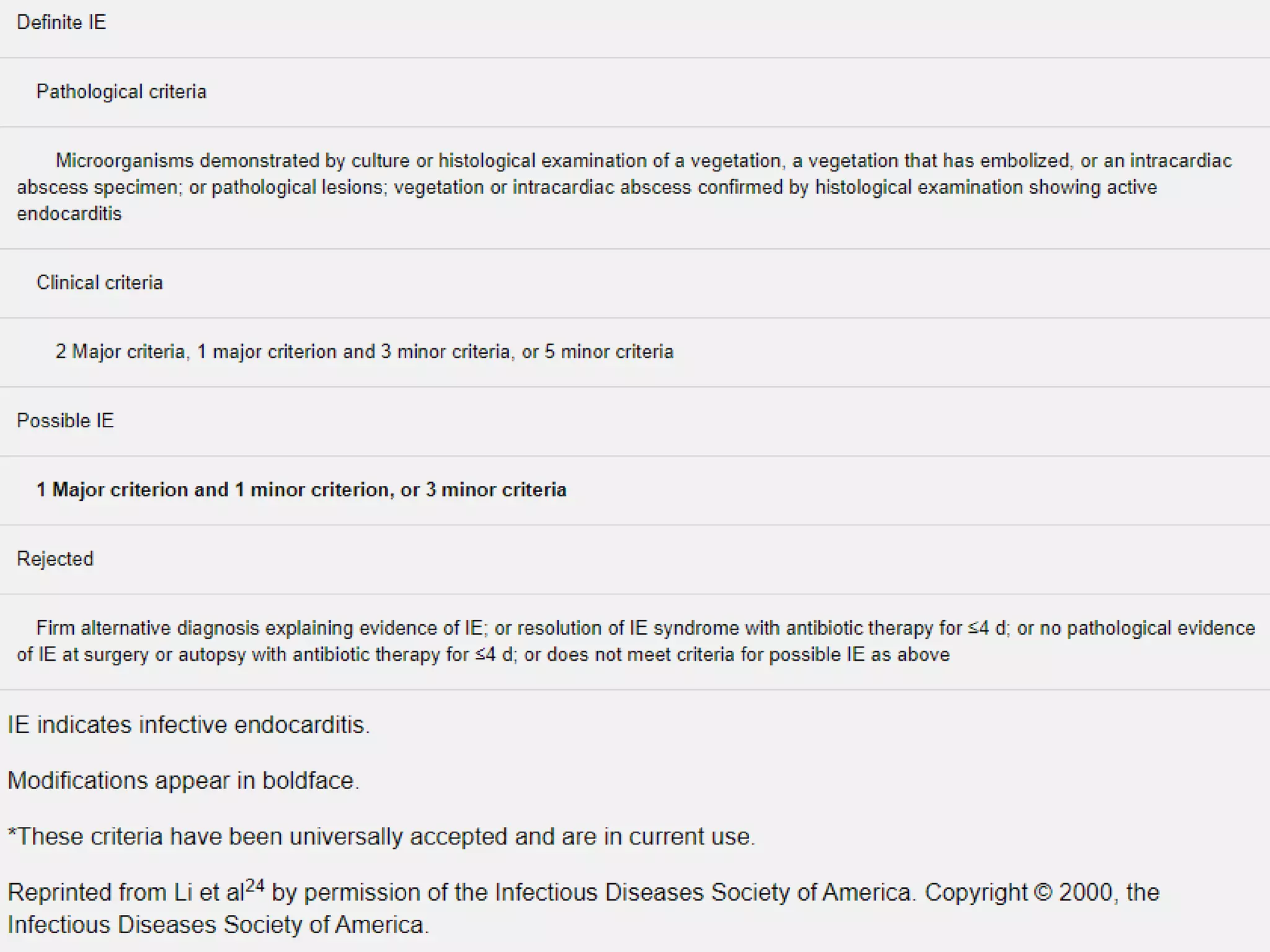
Task: Select the 'Clinical criteria' subheading
Action: click(100, 283)
